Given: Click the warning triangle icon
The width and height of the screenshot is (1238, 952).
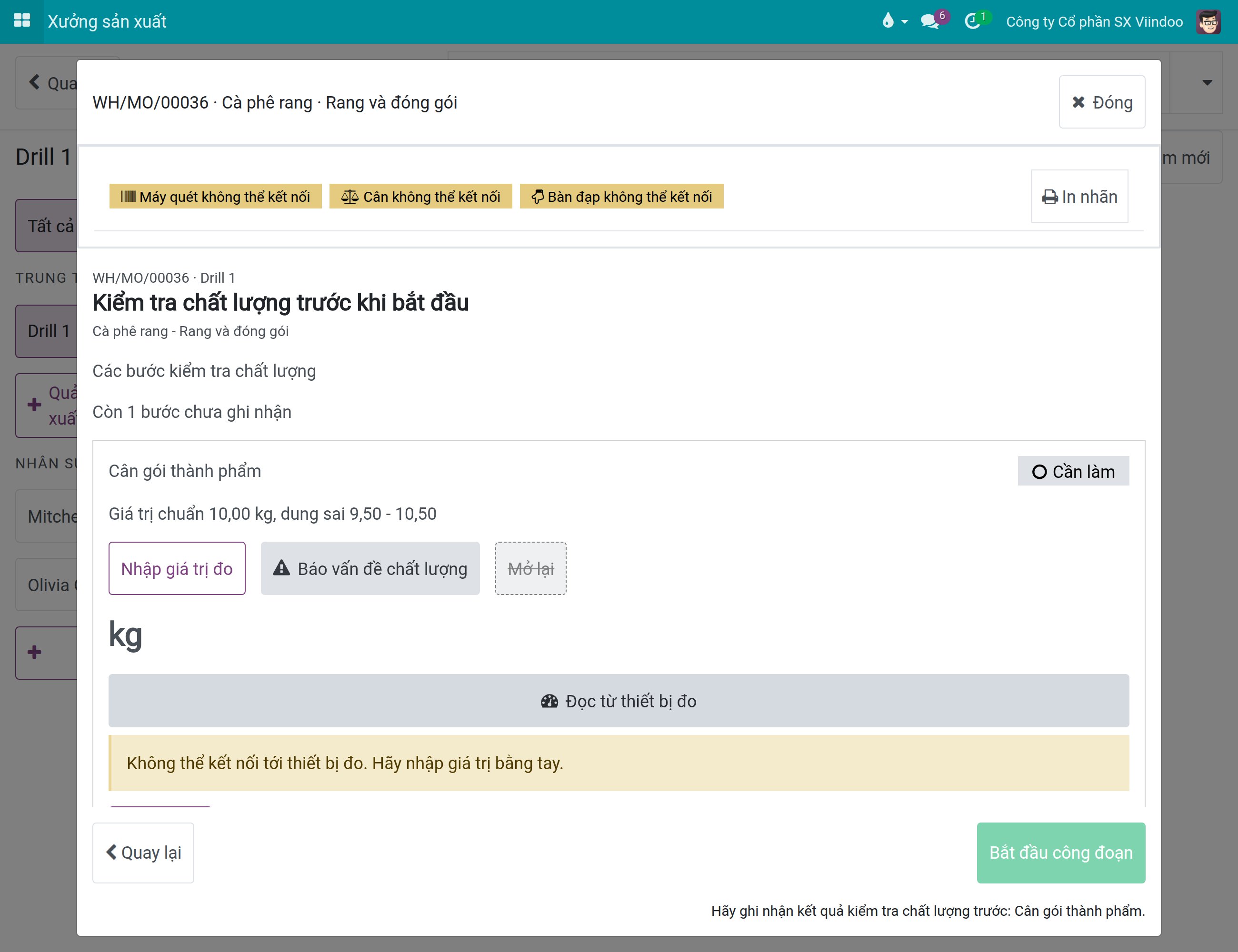Looking at the screenshot, I should point(281,568).
